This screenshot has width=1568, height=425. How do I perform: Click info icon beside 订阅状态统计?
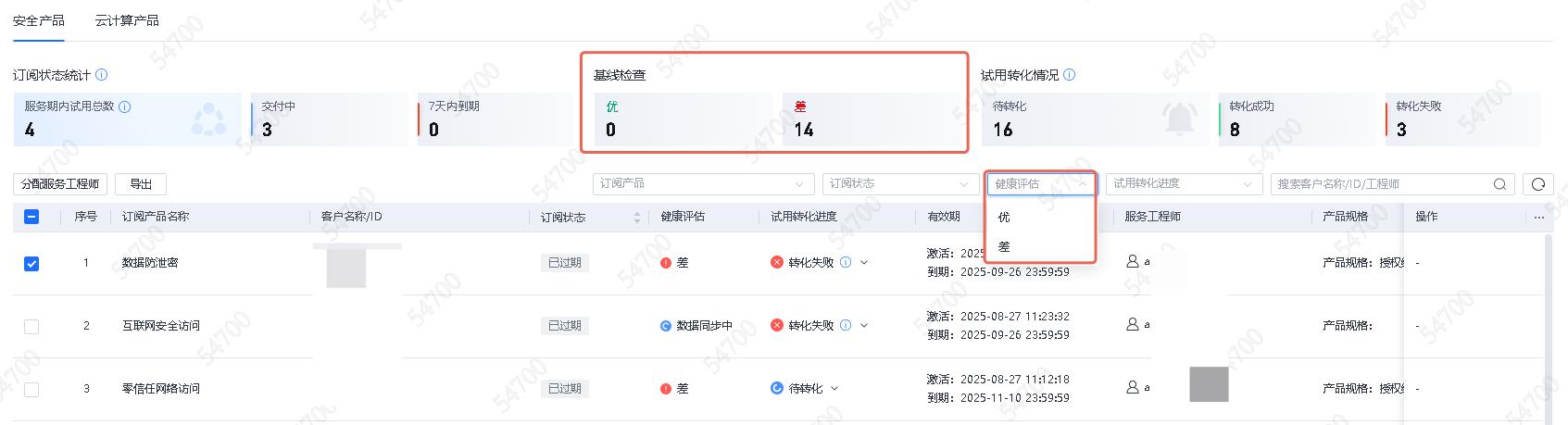(x=102, y=75)
